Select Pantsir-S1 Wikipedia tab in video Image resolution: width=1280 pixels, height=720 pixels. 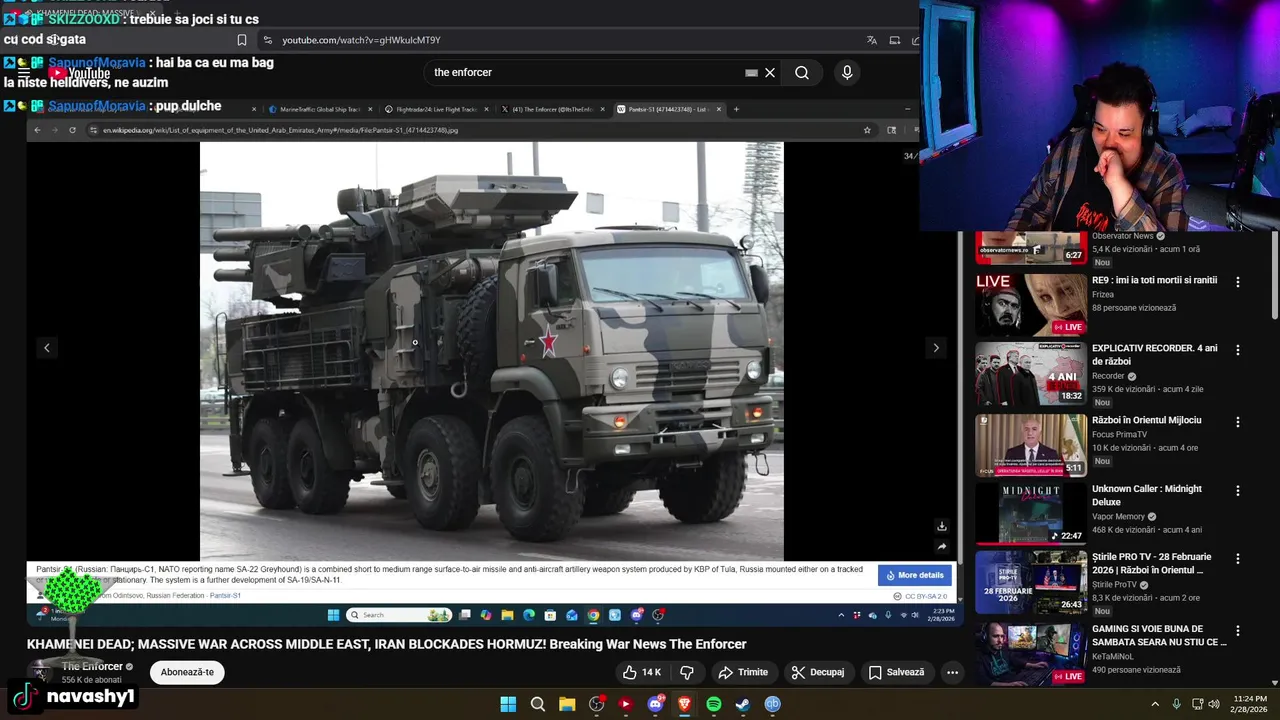[668, 109]
